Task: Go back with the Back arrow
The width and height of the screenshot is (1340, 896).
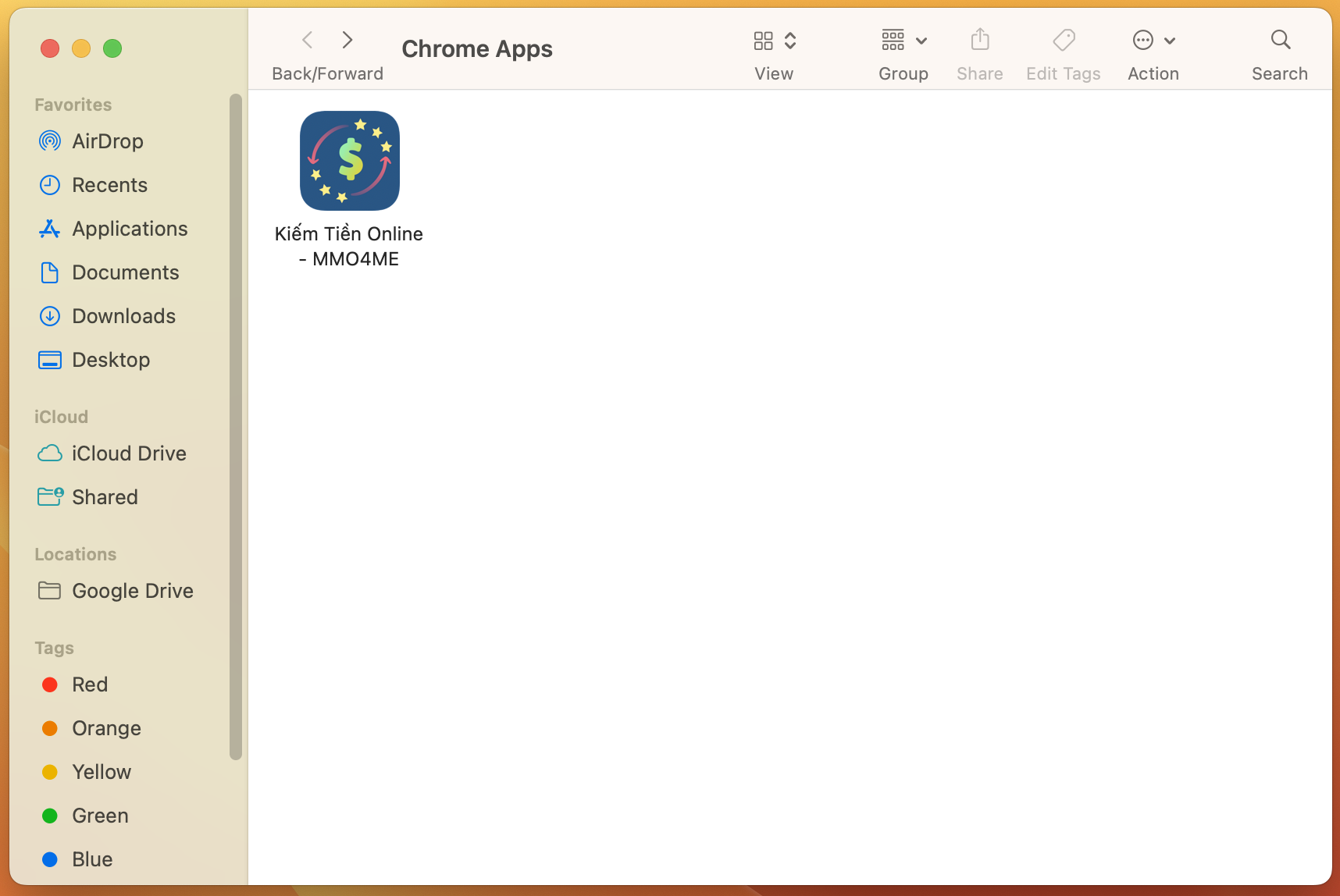Action: [308, 40]
